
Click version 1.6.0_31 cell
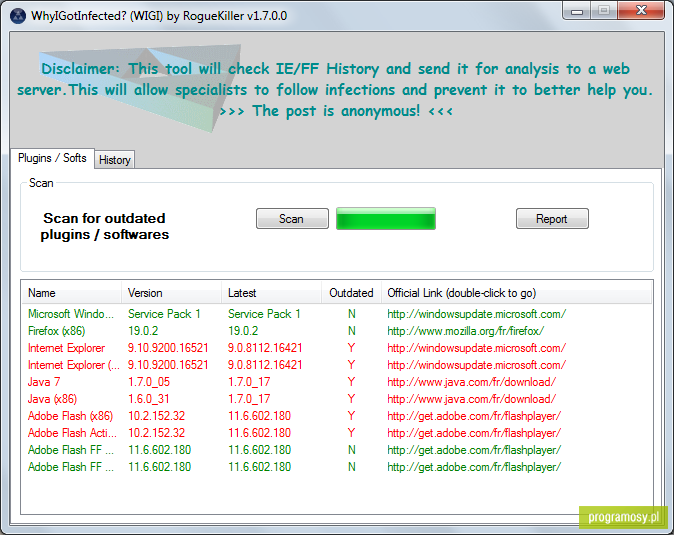point(149,399)
